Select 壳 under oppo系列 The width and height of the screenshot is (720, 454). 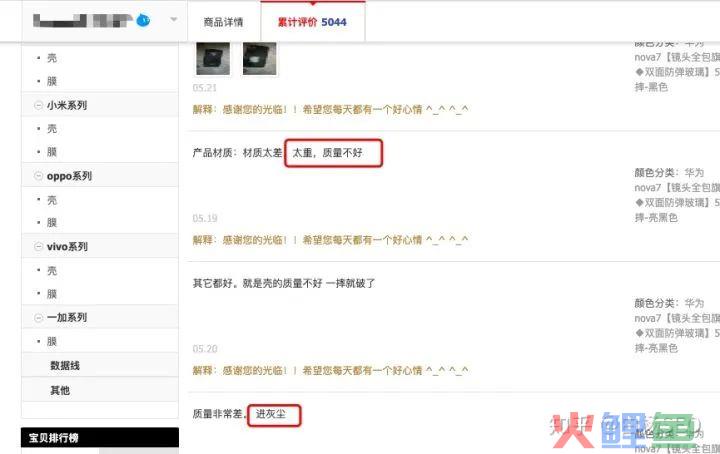tap(52, 200)
